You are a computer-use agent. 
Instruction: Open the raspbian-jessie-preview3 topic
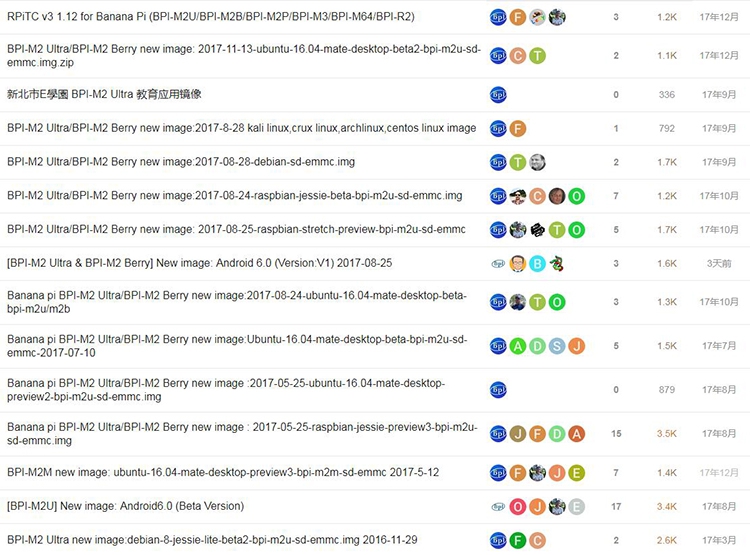[242, 433]
